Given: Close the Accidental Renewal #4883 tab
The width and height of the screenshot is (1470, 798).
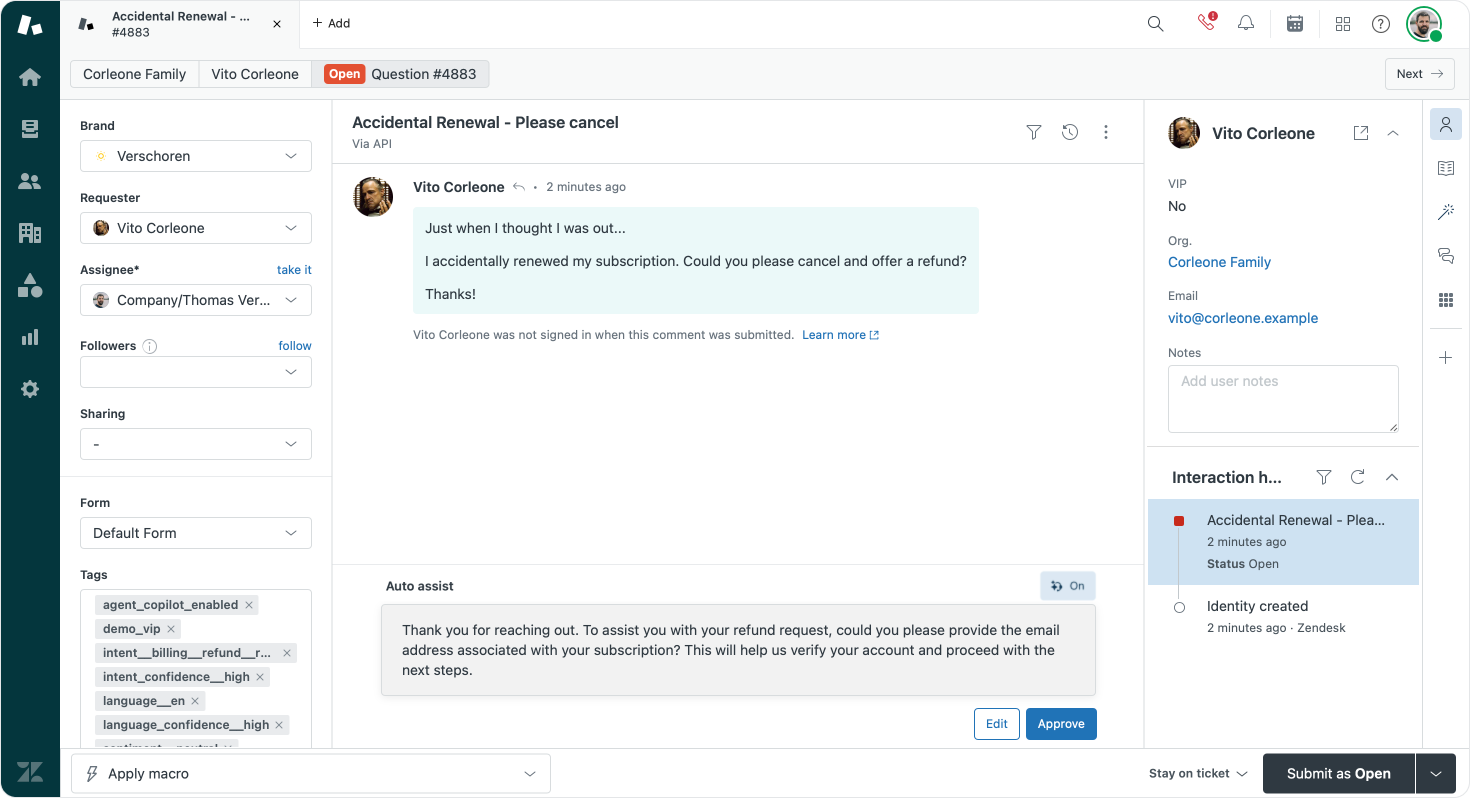Looking at the screenshot, I should tap(277, 24).
